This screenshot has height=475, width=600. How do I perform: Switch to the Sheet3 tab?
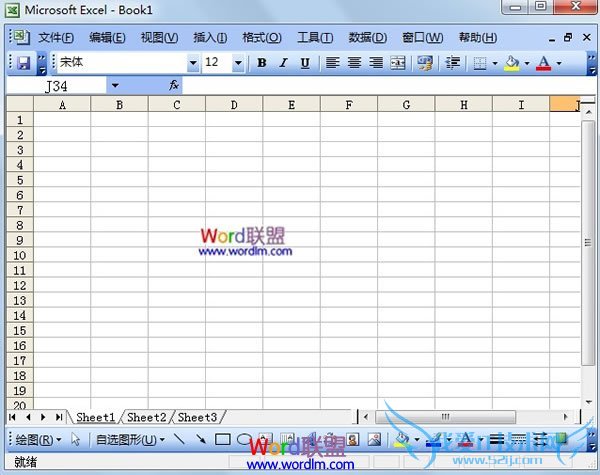click(x=197, y=417)
